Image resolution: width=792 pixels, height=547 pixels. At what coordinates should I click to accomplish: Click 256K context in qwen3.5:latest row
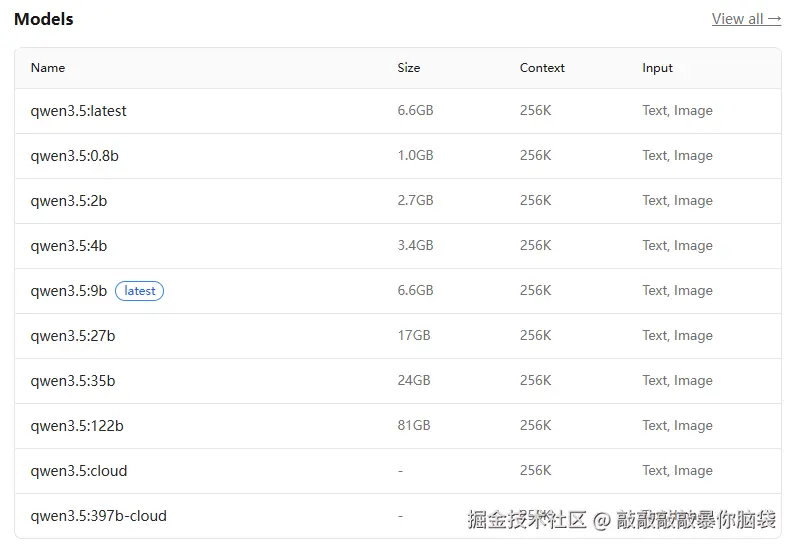coord(535,110)
